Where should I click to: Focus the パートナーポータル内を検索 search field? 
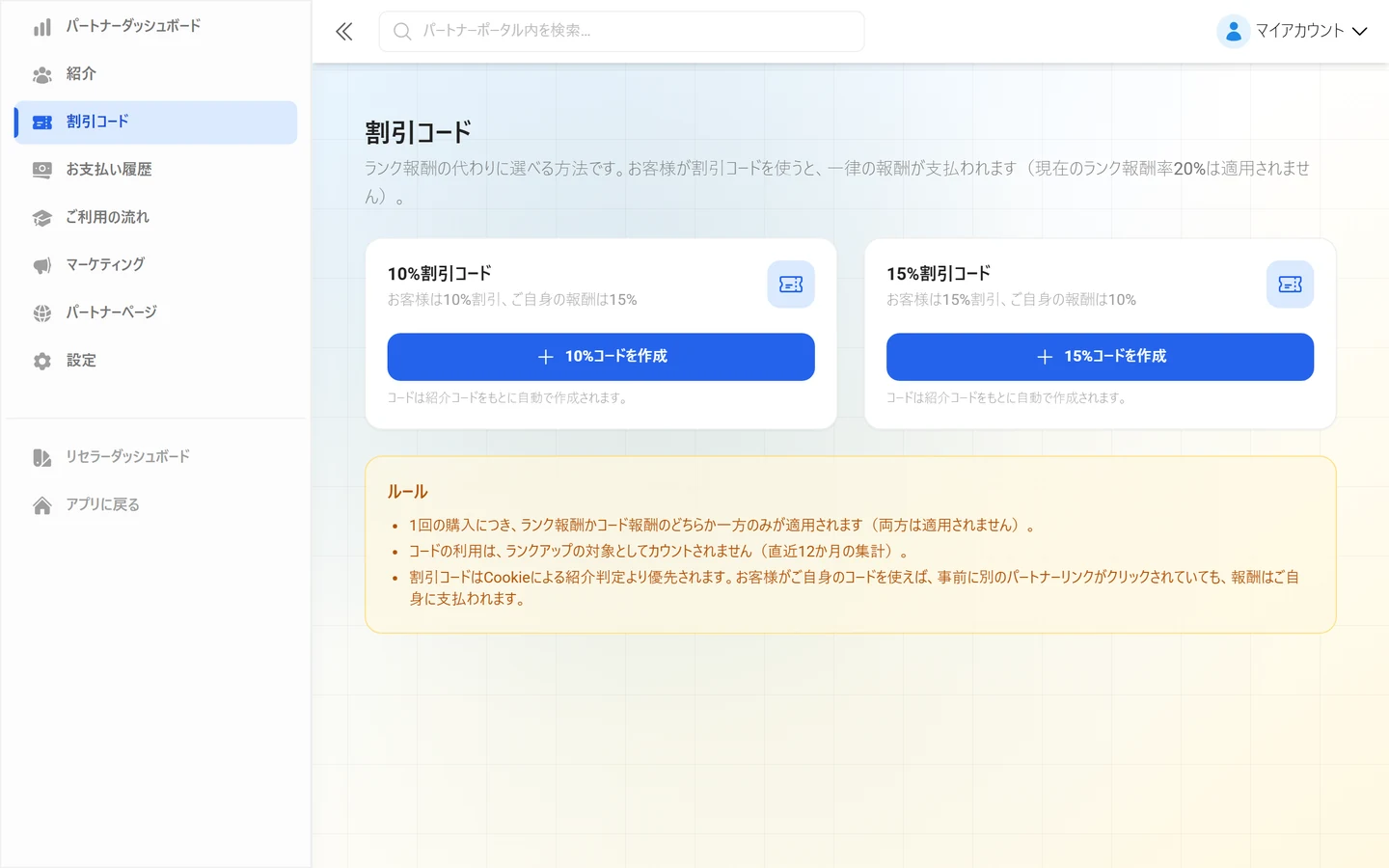point(621,32)
